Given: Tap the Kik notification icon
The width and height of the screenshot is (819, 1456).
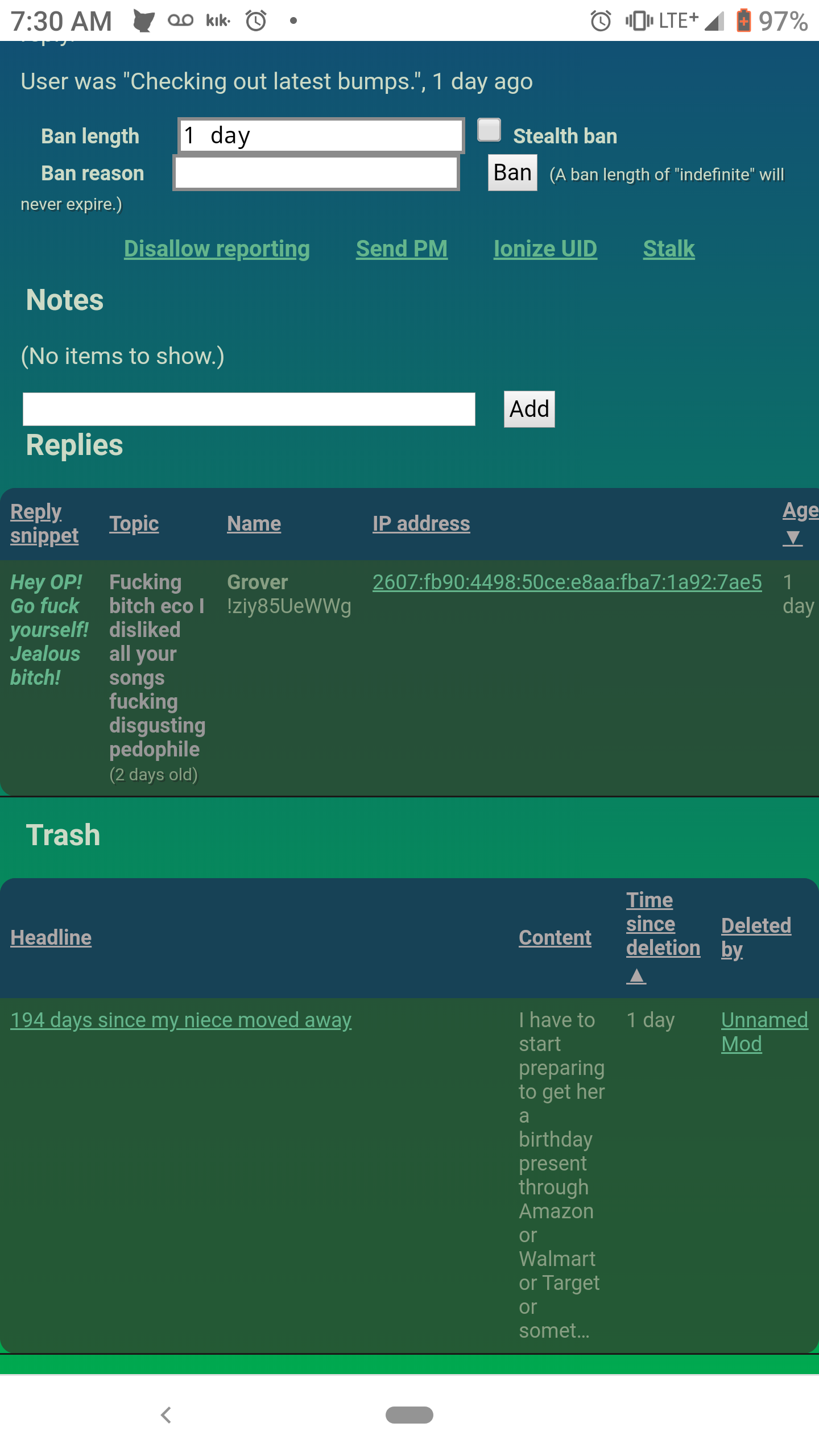Looking at the screenshot, I should 218,21.
